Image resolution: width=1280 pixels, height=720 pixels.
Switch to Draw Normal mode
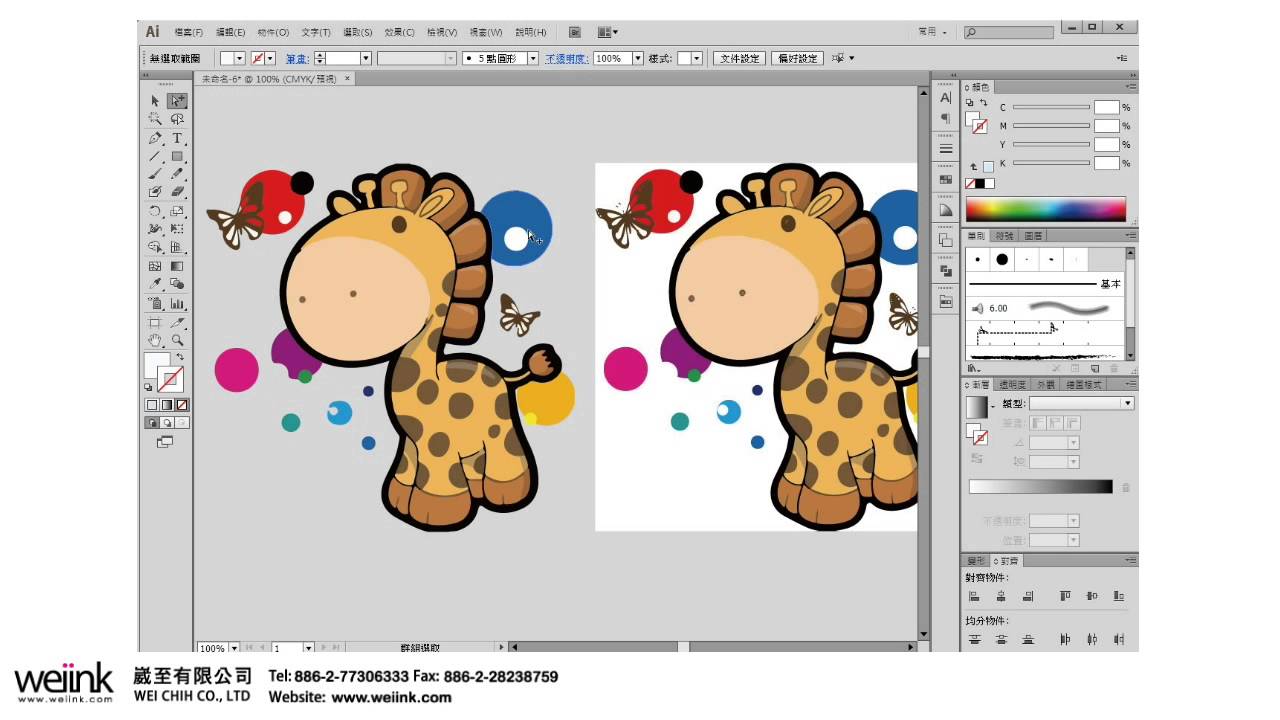coord(152,423)
